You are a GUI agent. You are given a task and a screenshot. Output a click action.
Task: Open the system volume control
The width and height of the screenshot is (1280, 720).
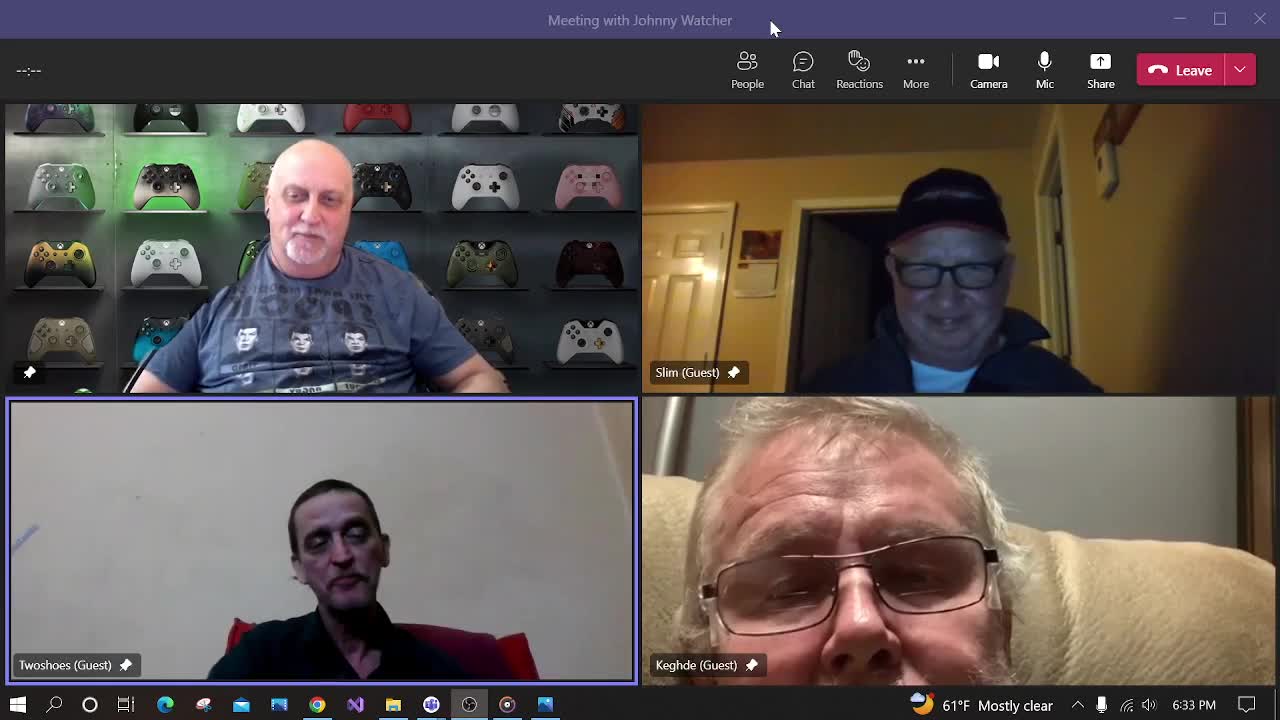(x=1149, y=705)
